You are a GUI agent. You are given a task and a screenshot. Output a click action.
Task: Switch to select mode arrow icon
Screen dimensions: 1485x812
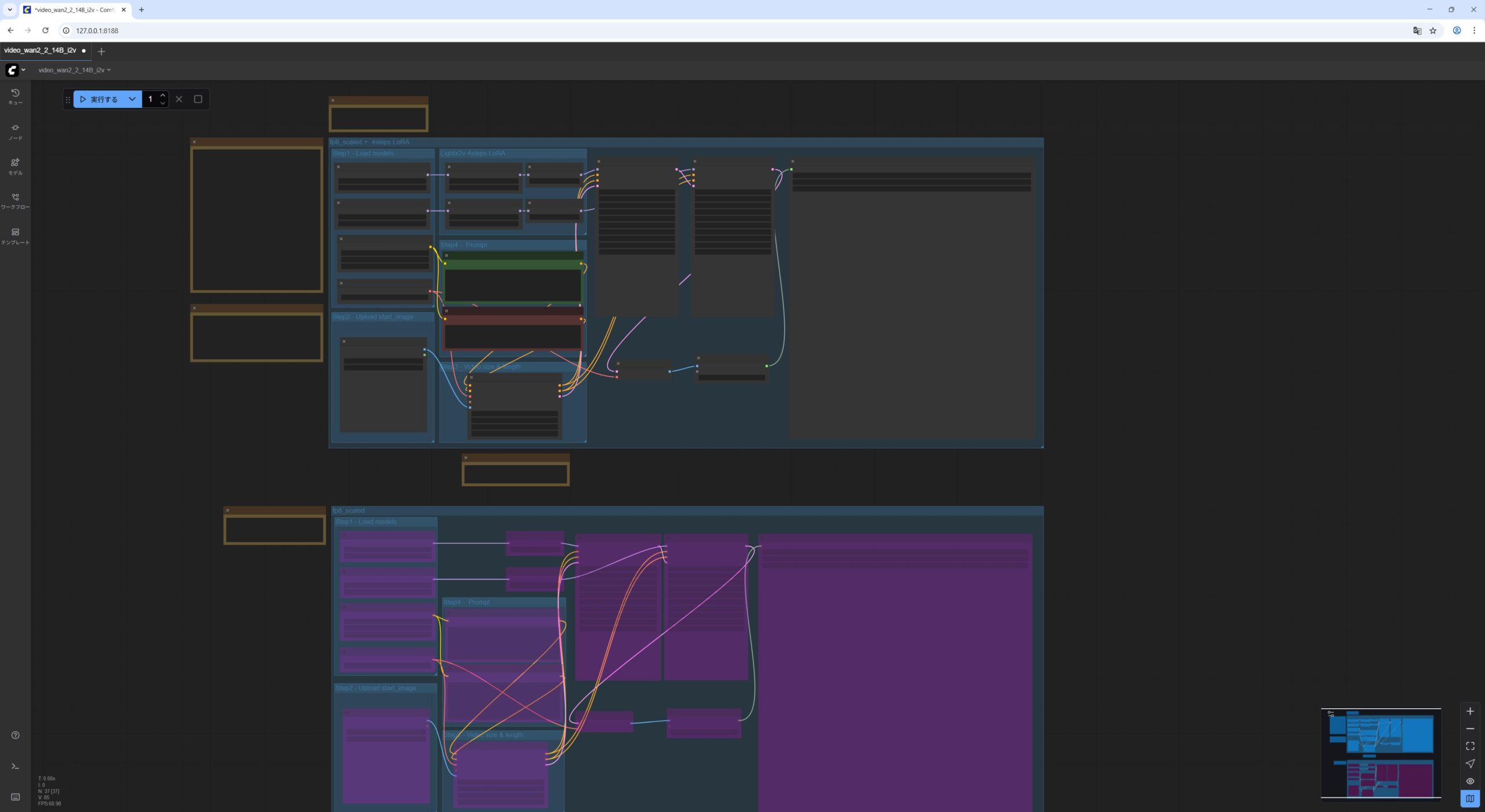click(1470, 764)
